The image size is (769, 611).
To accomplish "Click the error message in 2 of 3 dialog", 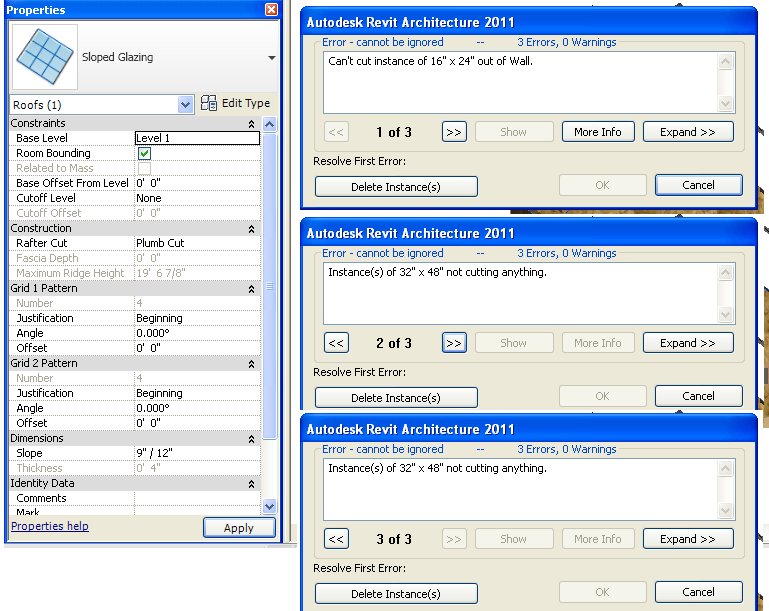I will 437,272.
